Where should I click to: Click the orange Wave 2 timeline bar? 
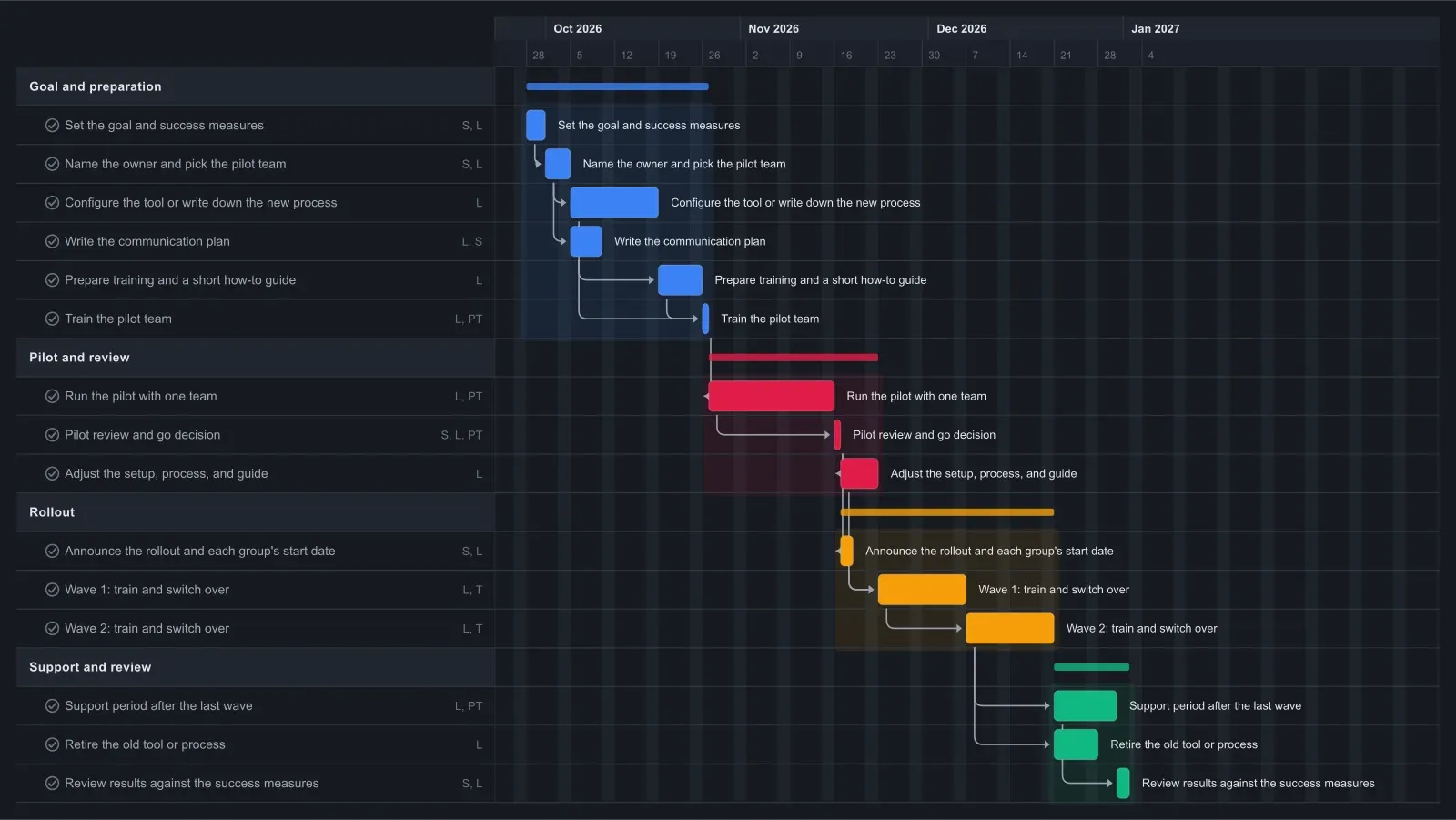[x=1010, y=628]
